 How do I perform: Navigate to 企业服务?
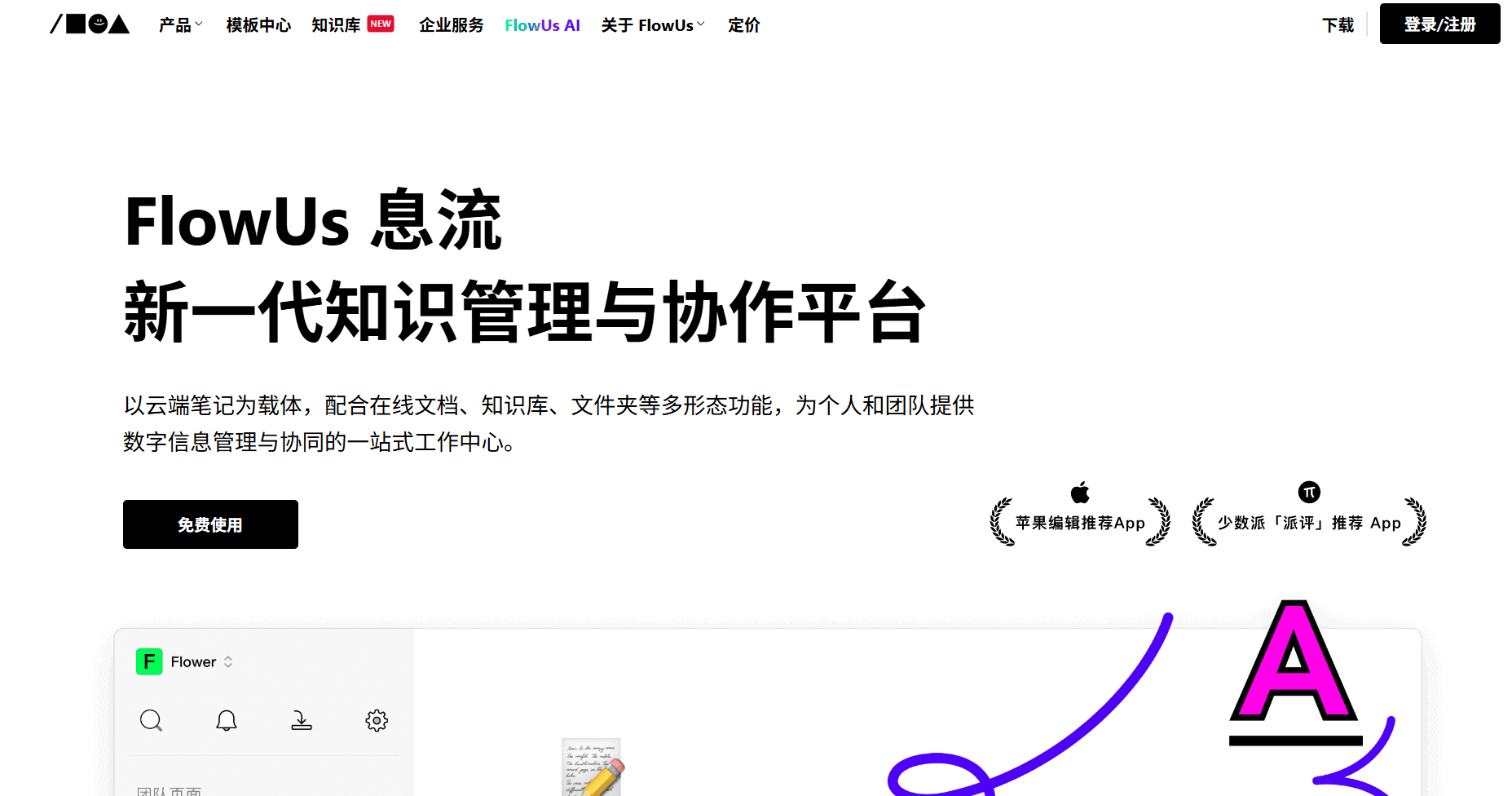point(451,25)
